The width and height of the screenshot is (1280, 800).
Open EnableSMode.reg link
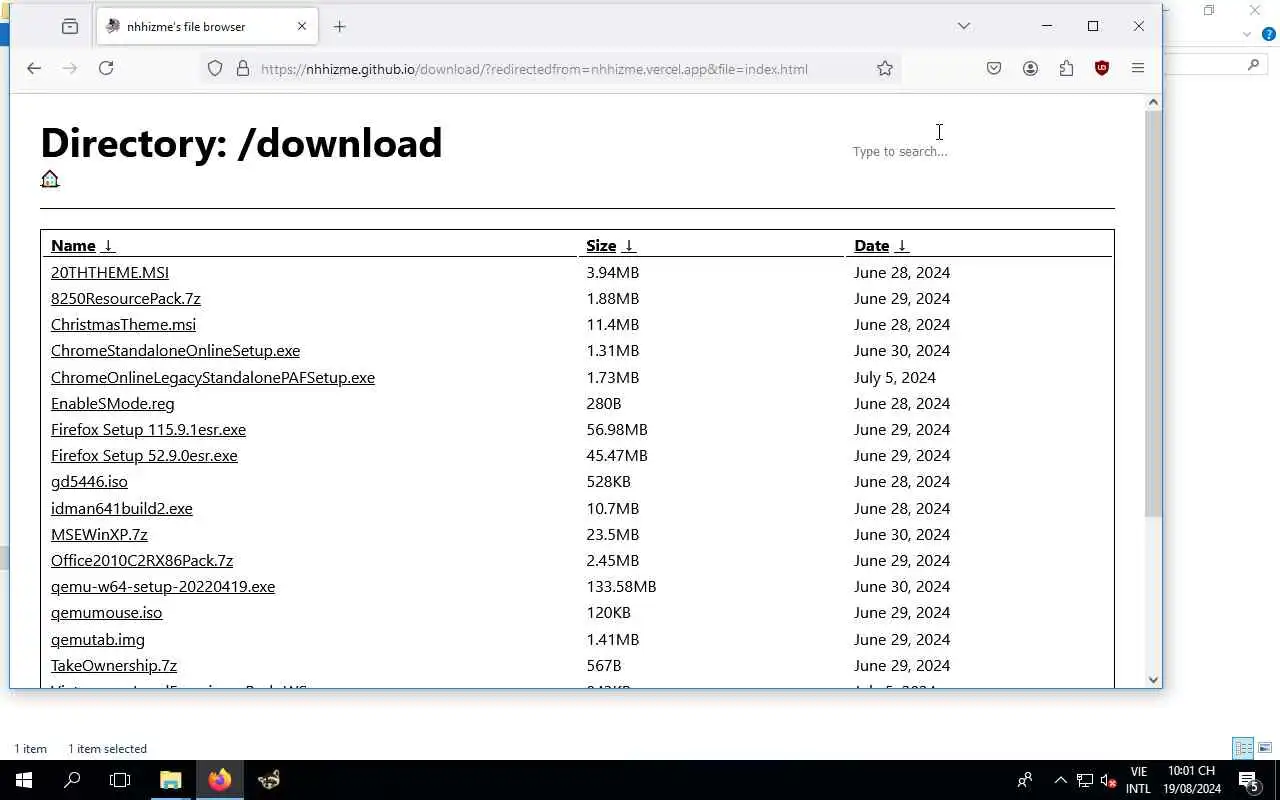click(x=113, y=403)
